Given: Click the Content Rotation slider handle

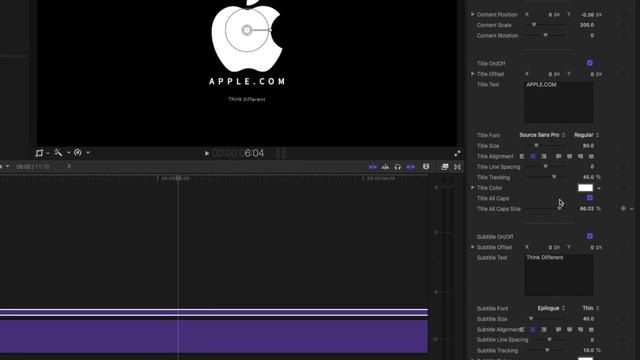Looking at the screenshot, I should point(546,36).
